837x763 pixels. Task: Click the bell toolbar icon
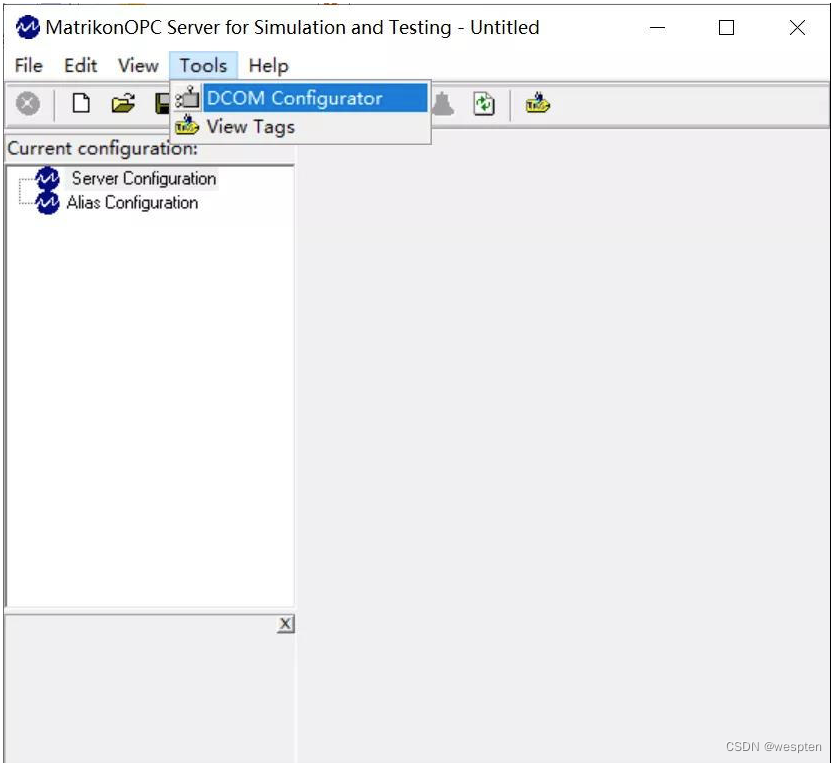point(443,104)
